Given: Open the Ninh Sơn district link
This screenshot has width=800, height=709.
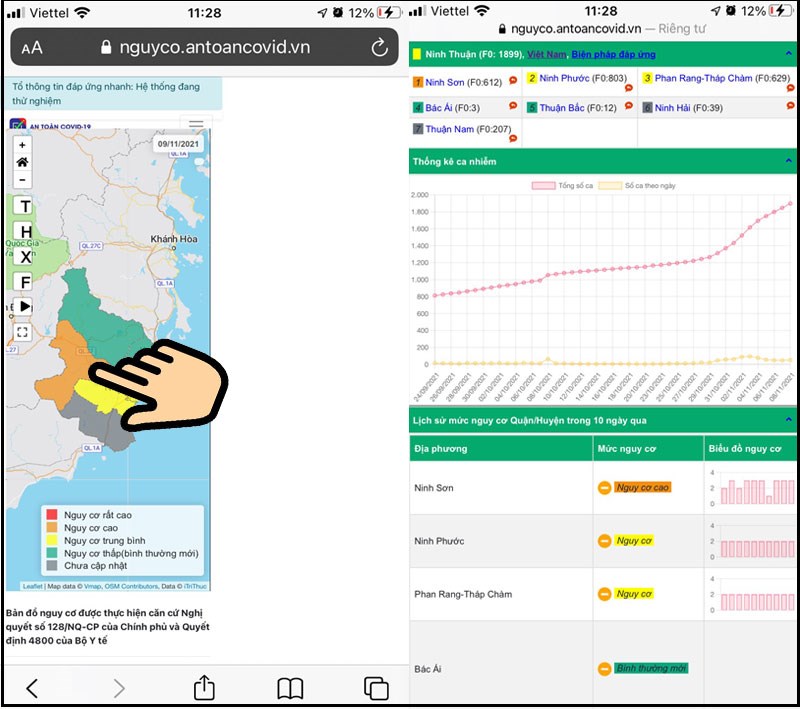Looking at the screenshot, I should [x=444, y=82].
